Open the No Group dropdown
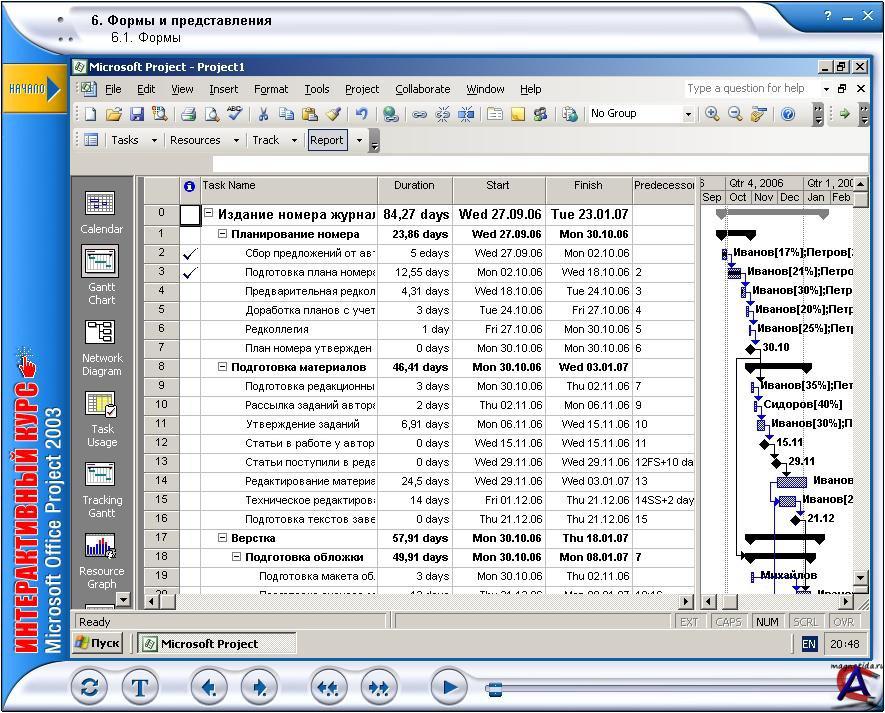The width and height of the screenshot is (885, 713). click(688, 114)
